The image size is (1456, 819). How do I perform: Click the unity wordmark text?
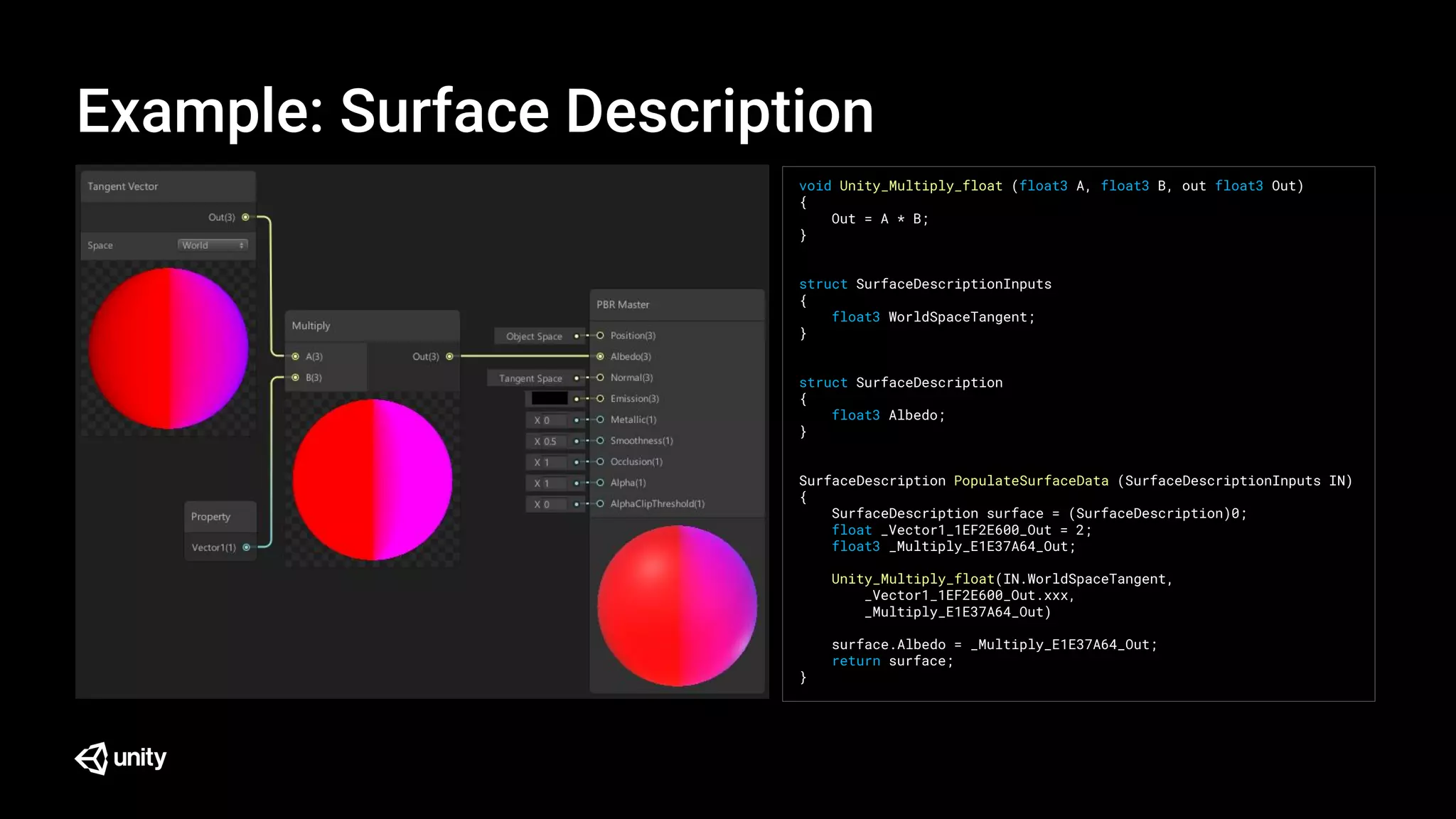140,759
